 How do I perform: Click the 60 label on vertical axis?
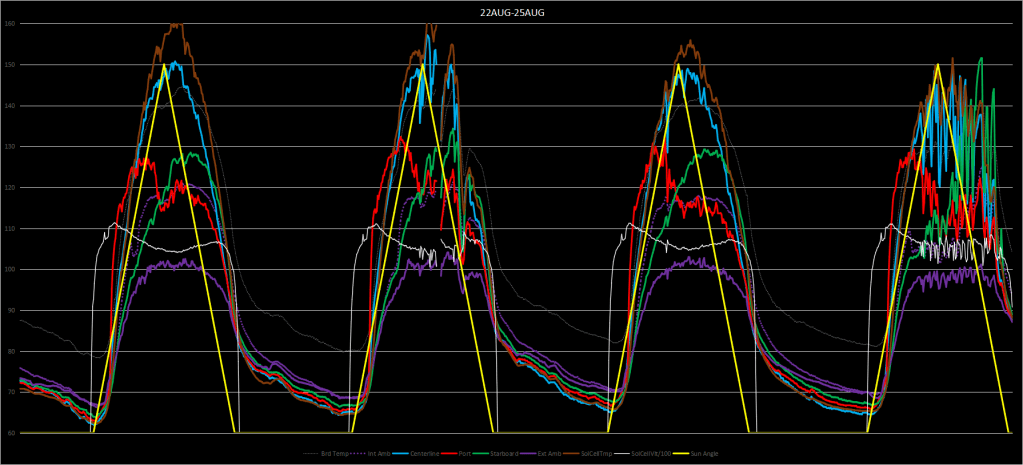click(x=12, y=433)
